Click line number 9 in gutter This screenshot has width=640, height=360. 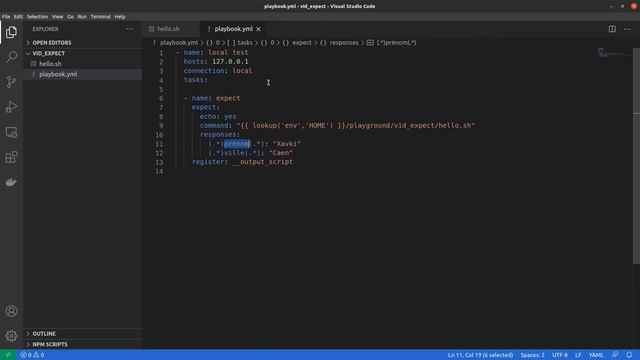[161, 126]
